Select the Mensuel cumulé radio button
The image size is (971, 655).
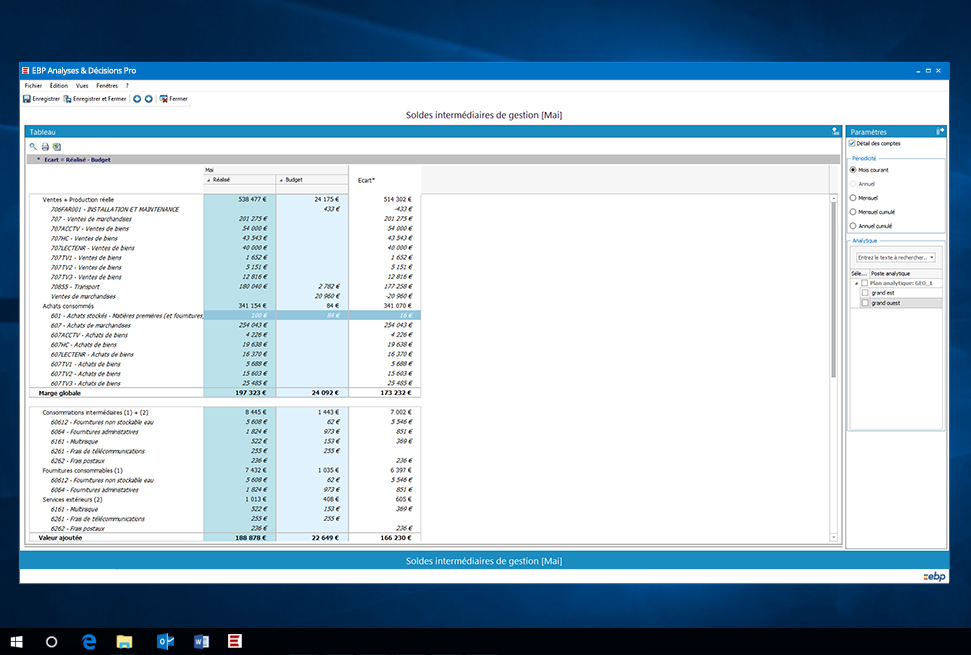853,212
